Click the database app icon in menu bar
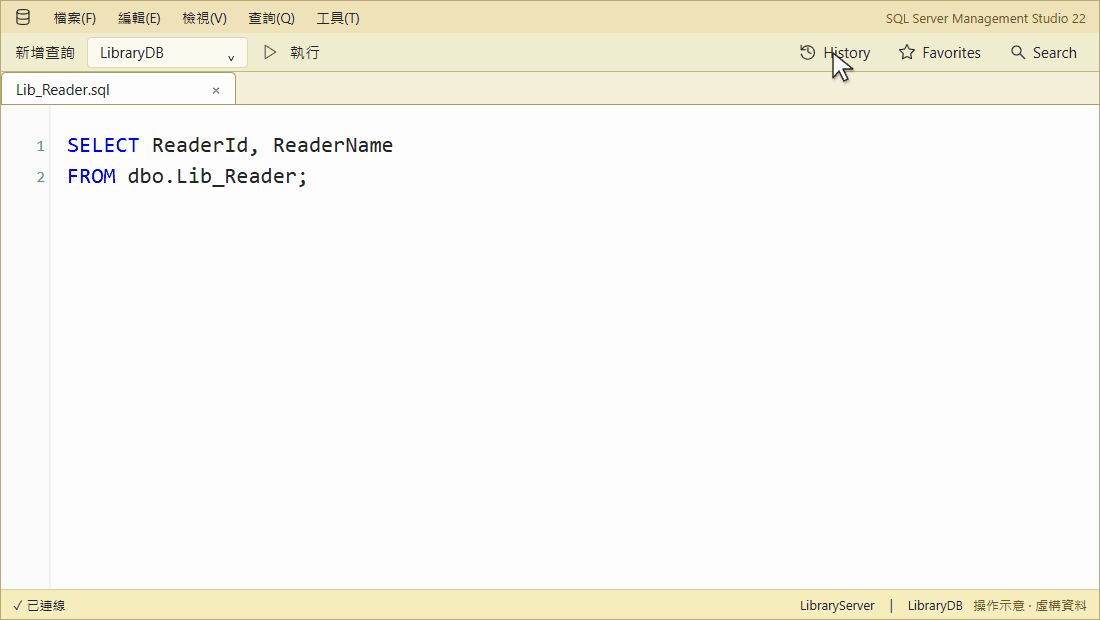This screenshot has width=1100, height=620. tap(22, 18)
